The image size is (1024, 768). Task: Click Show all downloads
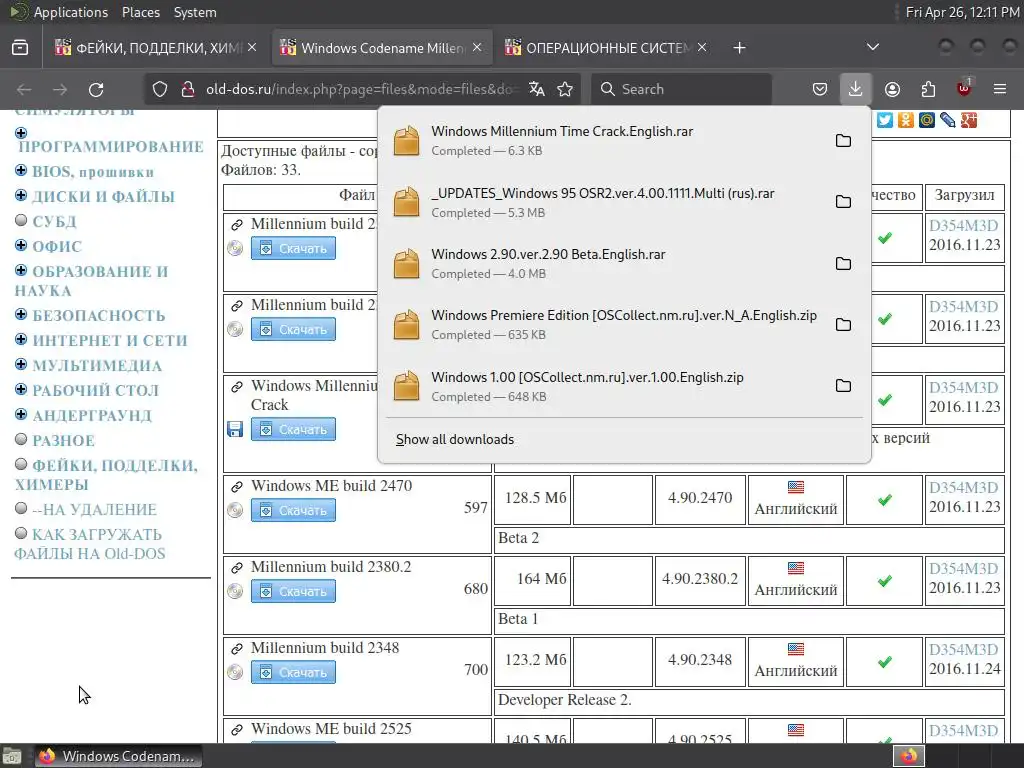click(455, 440)
